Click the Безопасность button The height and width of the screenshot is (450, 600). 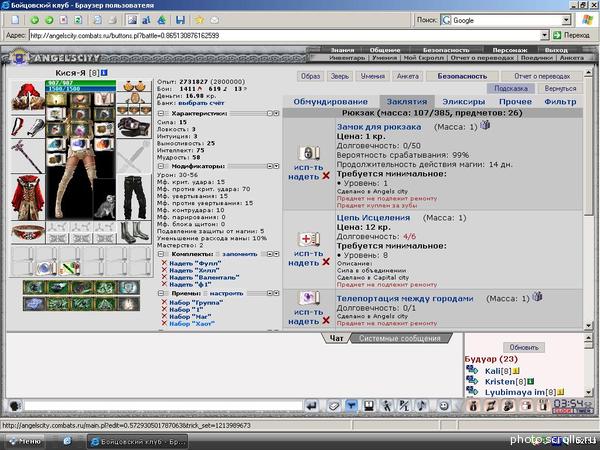point(462,76)
